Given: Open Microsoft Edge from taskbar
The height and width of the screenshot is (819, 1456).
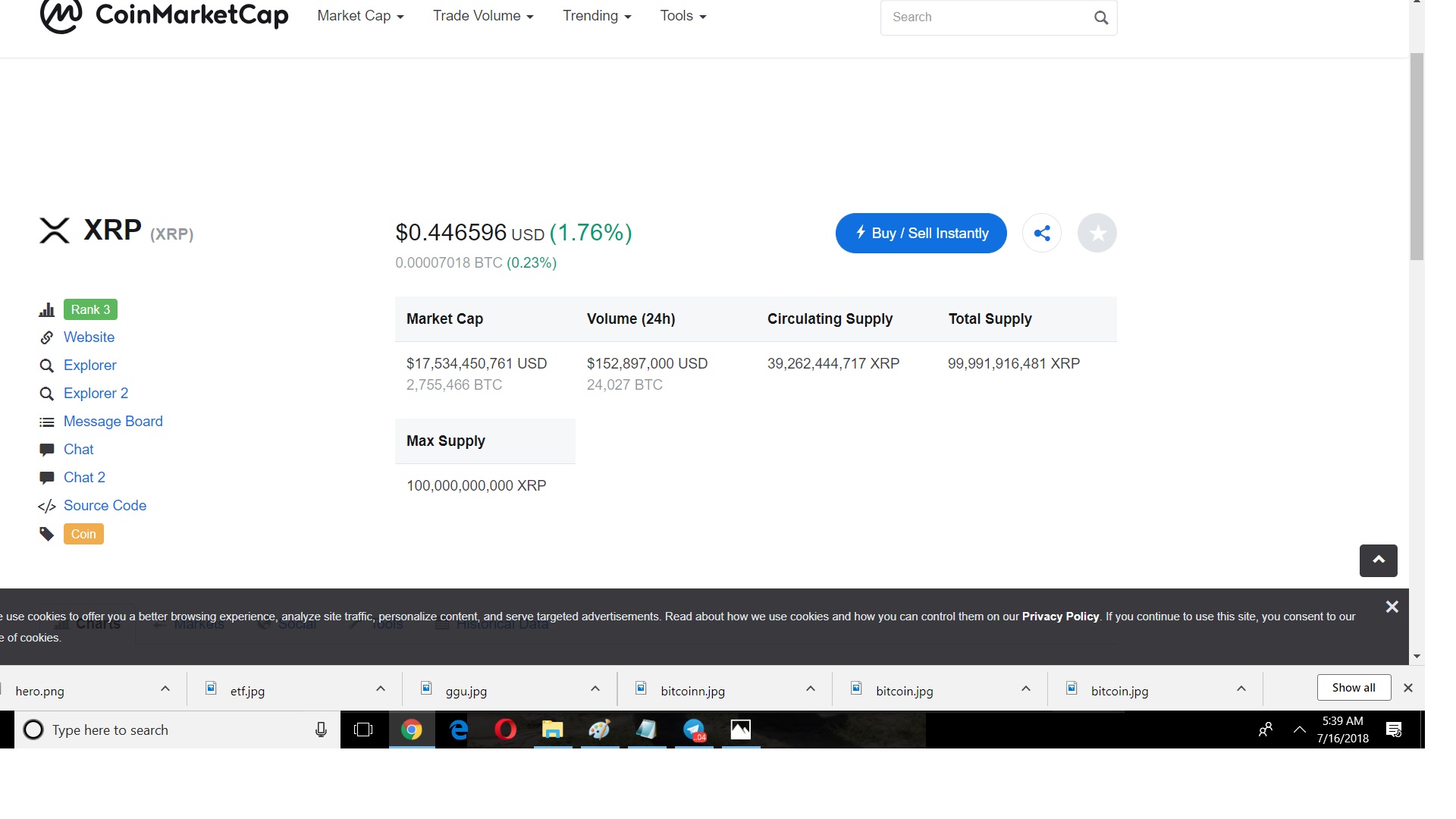Looking at the screenshot, I should click(458, 730).
